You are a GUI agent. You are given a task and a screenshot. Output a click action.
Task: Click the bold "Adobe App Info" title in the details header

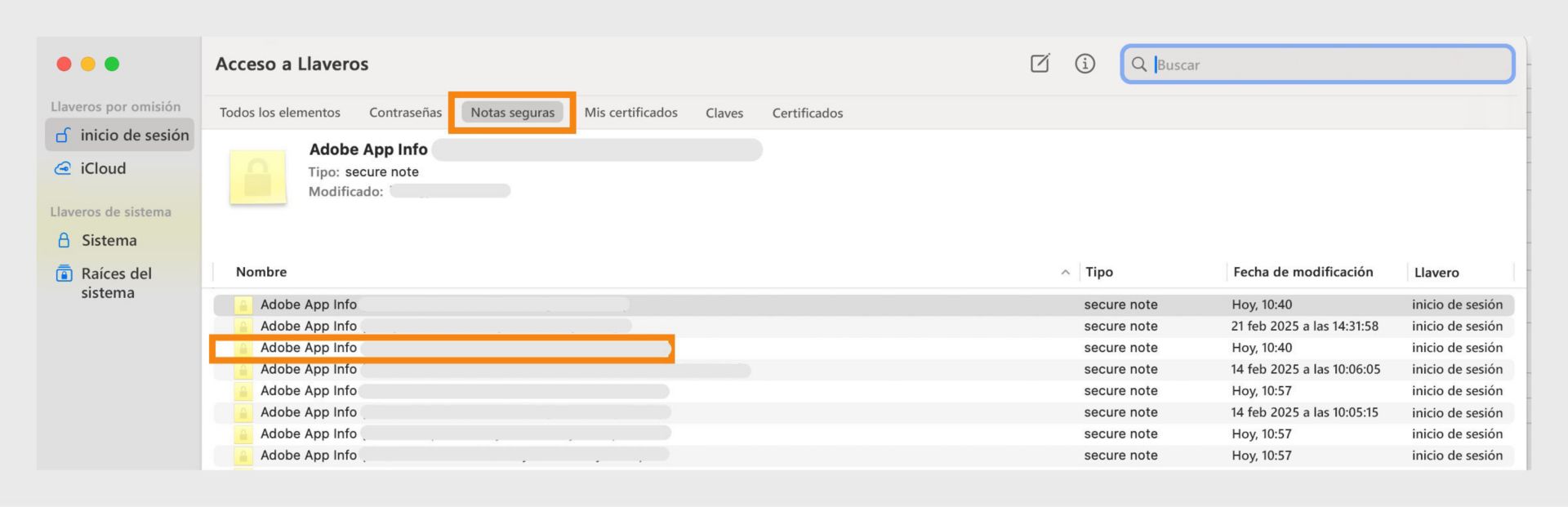[x=368, y=149]
